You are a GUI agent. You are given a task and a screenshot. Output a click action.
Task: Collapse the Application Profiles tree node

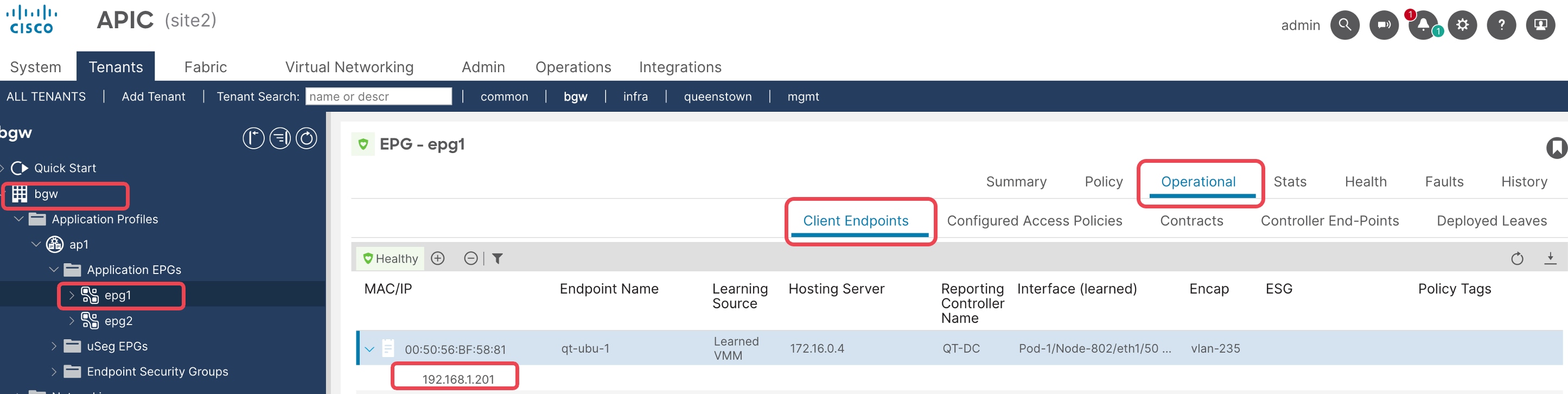19,219
